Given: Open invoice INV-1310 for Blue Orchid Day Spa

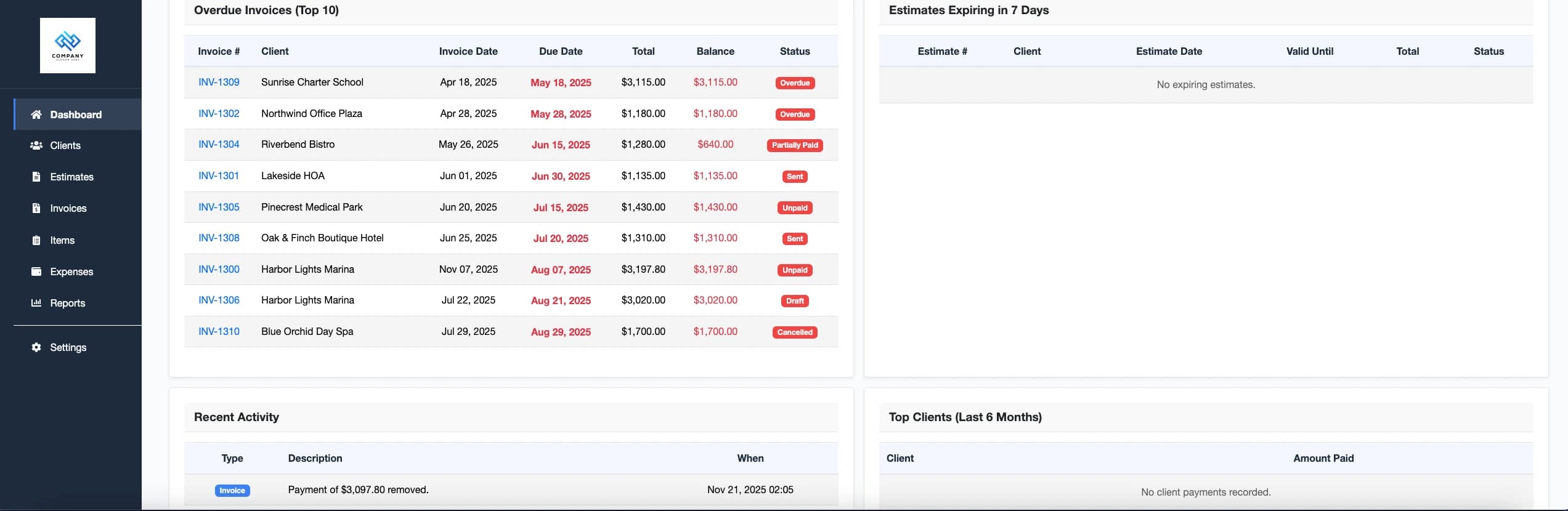Looking at the screenshot, I should click(219, 331).
